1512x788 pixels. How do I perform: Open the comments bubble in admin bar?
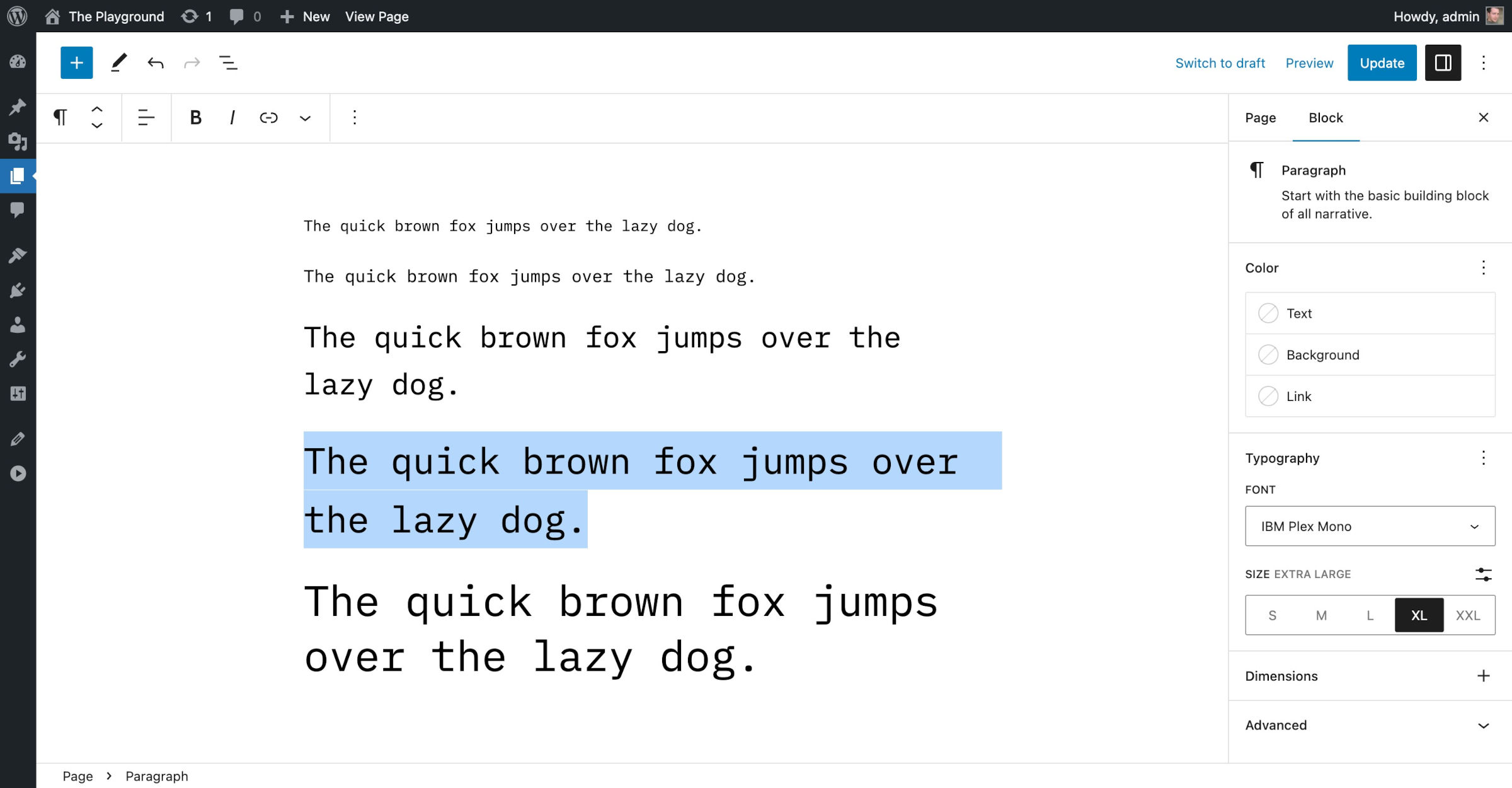tap(245, 16)
